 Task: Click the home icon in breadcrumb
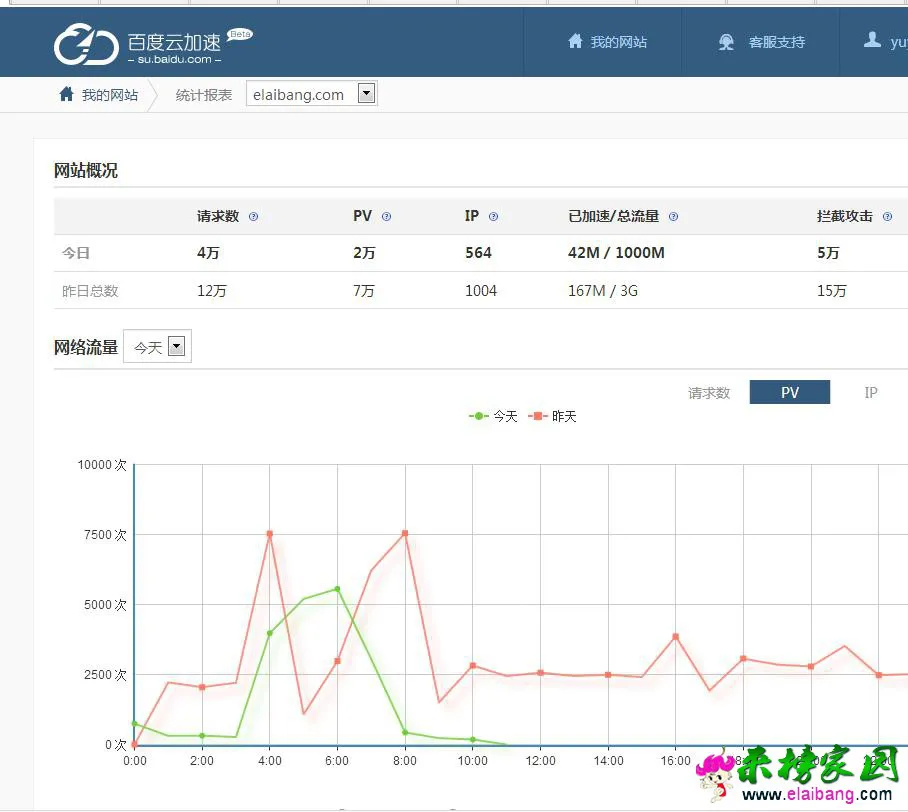coord(66,95)
